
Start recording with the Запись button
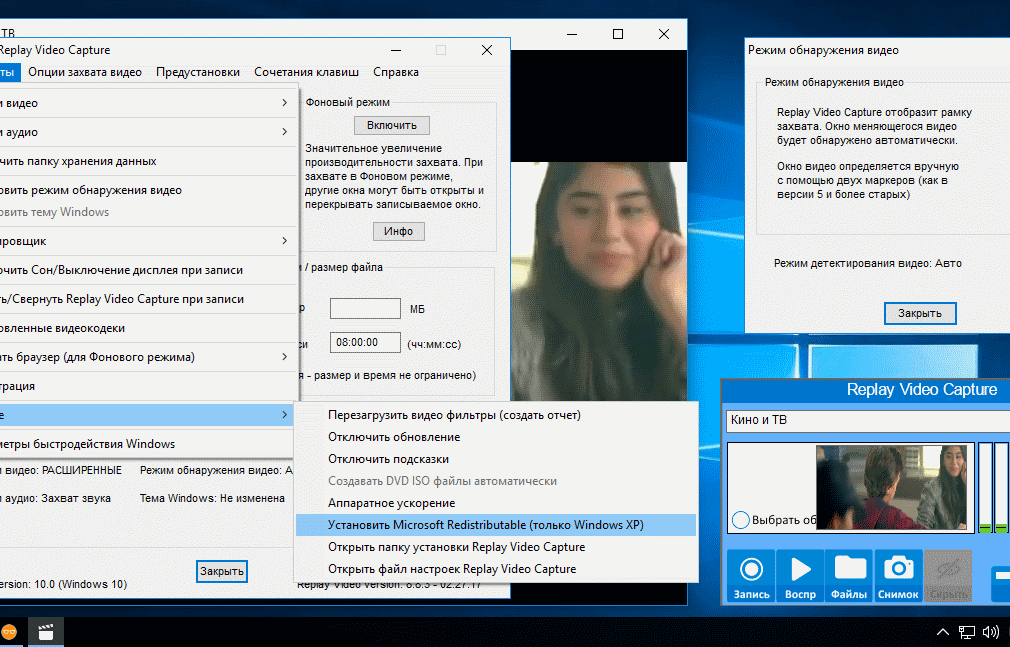[751, 575]
